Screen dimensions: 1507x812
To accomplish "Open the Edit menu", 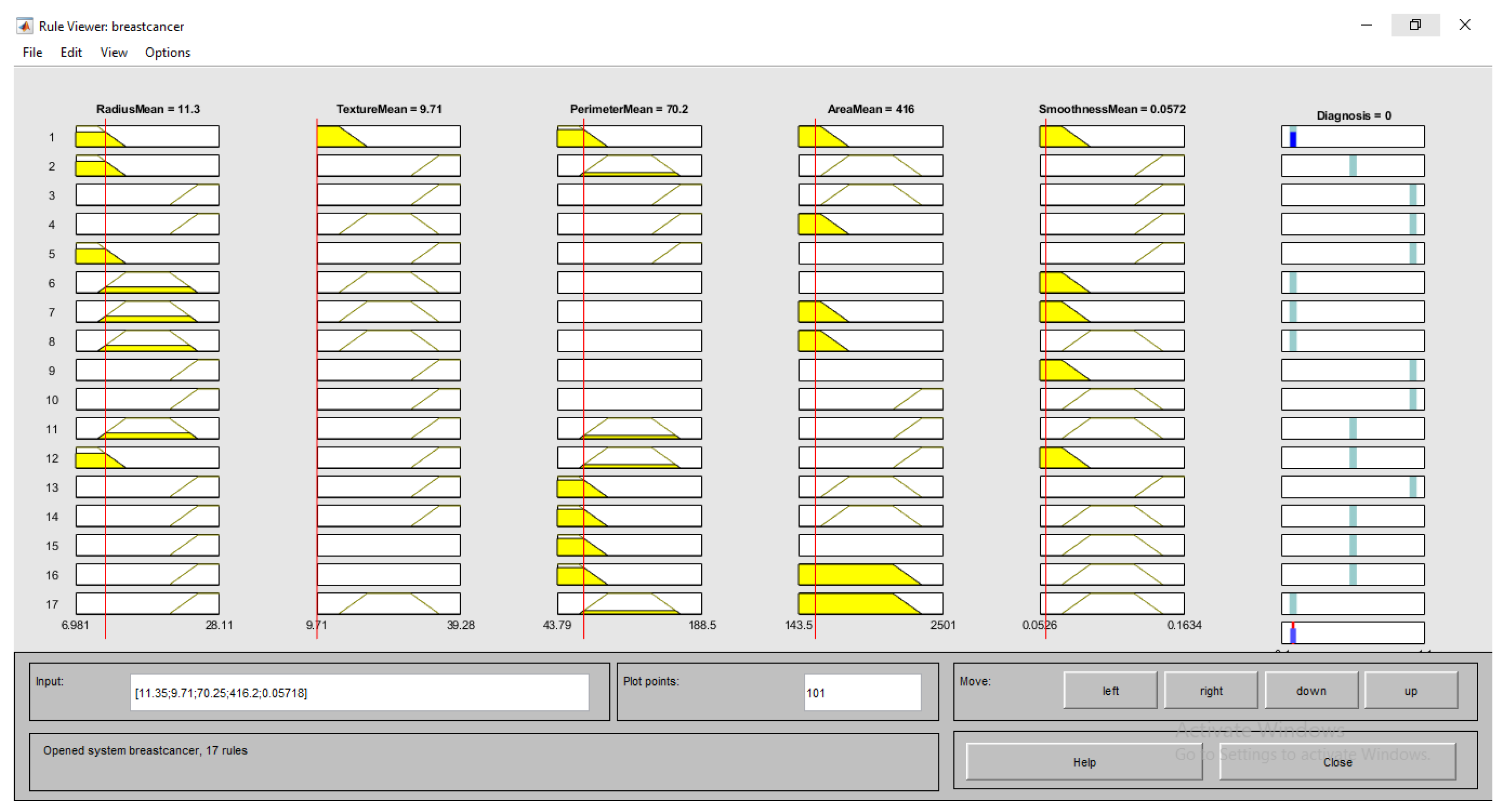I will tap(71, 53).
